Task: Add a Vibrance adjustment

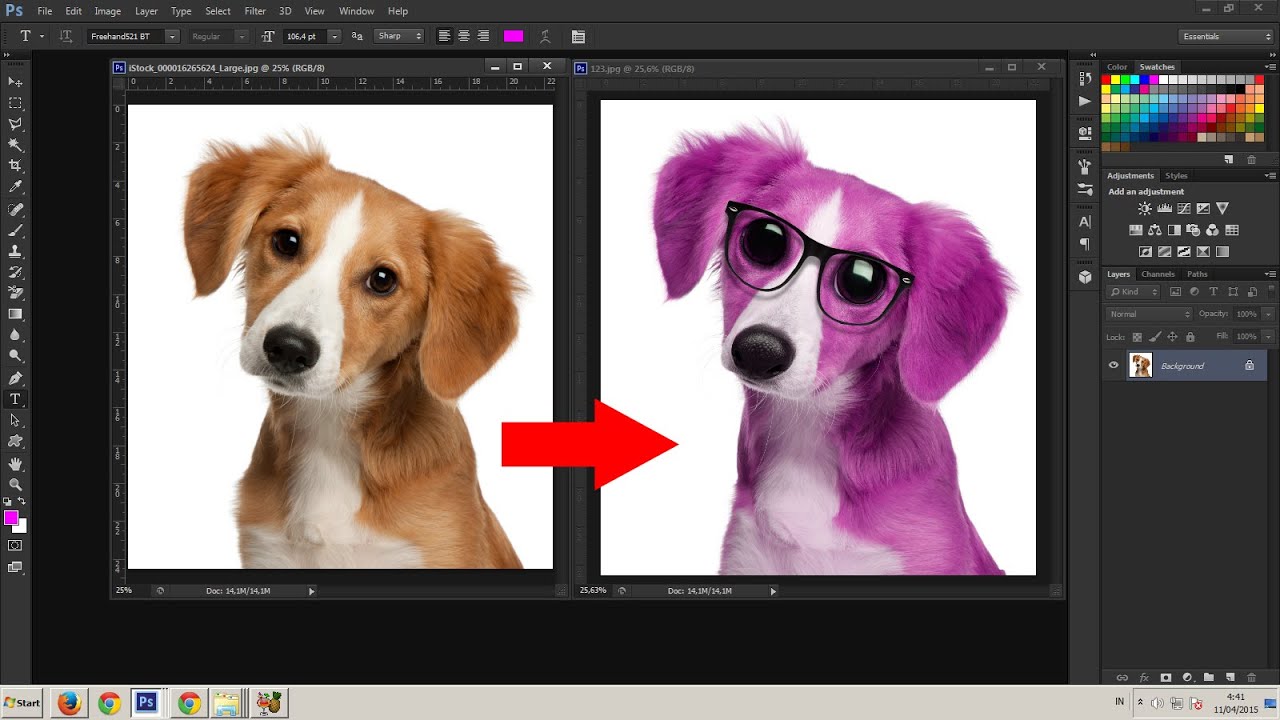Action: tap(1222, 209)
